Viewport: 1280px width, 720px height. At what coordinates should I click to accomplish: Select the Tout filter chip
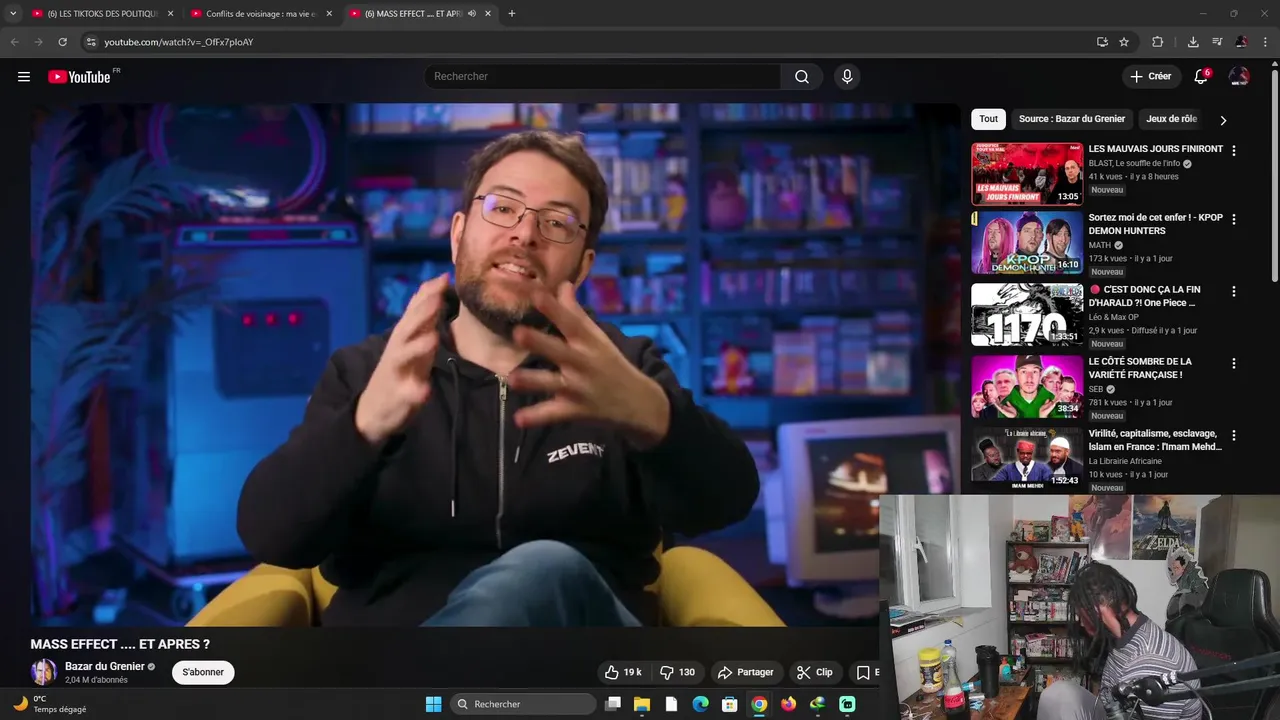[988, 119]
